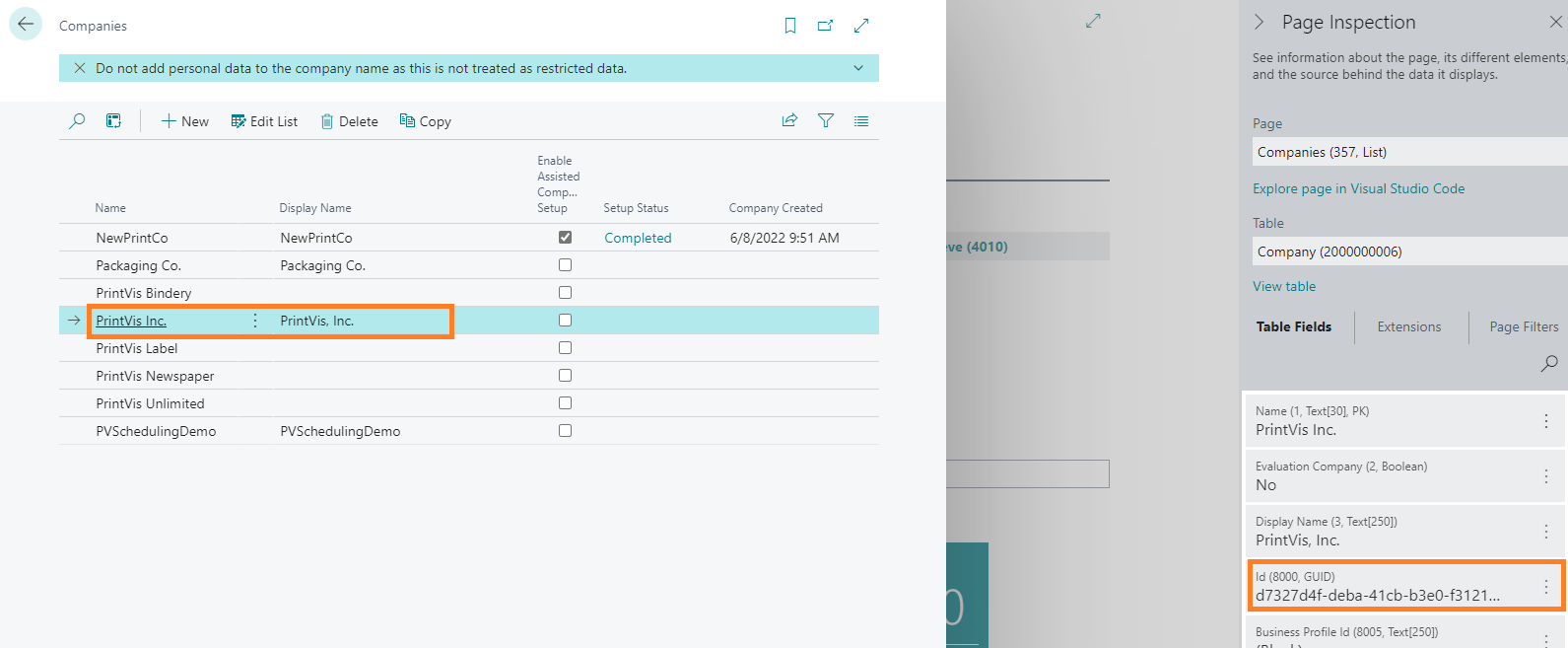Viewport: 1568px width, 648px height.
Task: Click the back arrow beside Companies
Action: [x=26, y=25]
